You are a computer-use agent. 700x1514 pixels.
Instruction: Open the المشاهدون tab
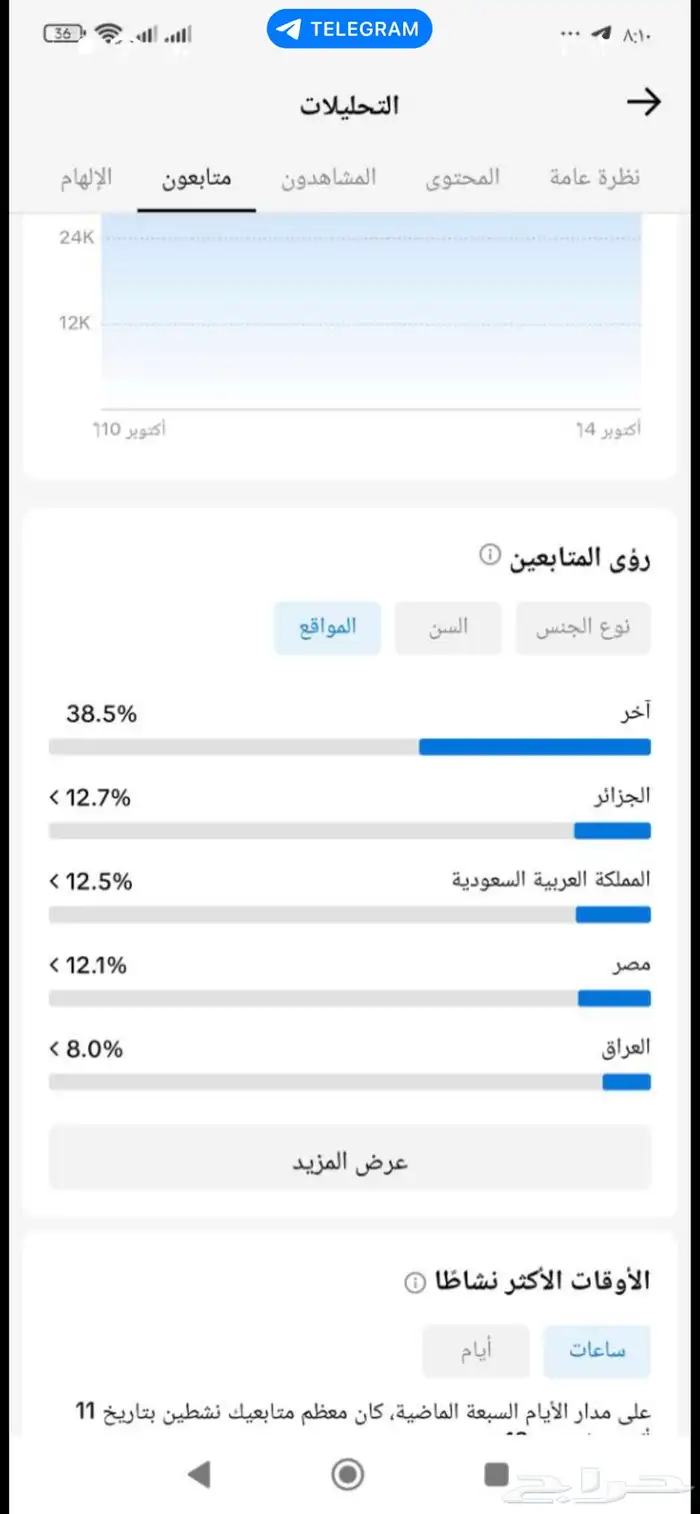click(329, 178)
